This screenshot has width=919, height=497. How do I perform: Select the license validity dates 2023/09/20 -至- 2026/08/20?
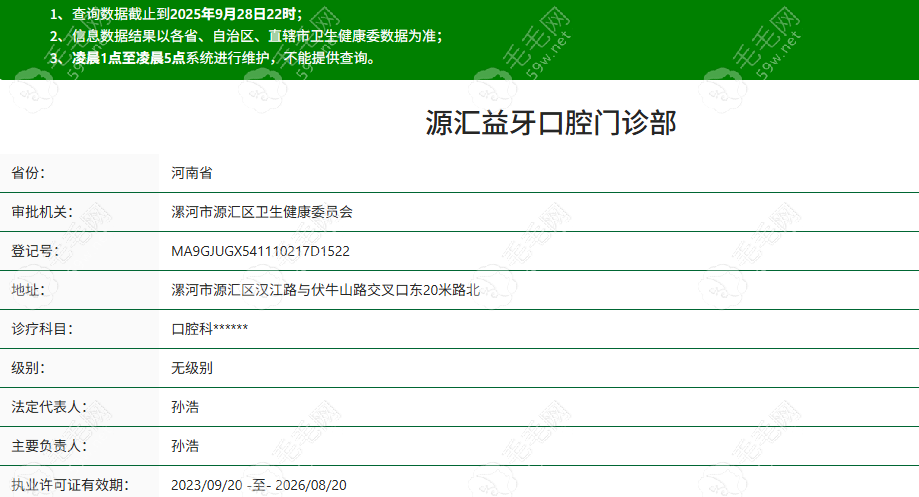coord(258,485)
